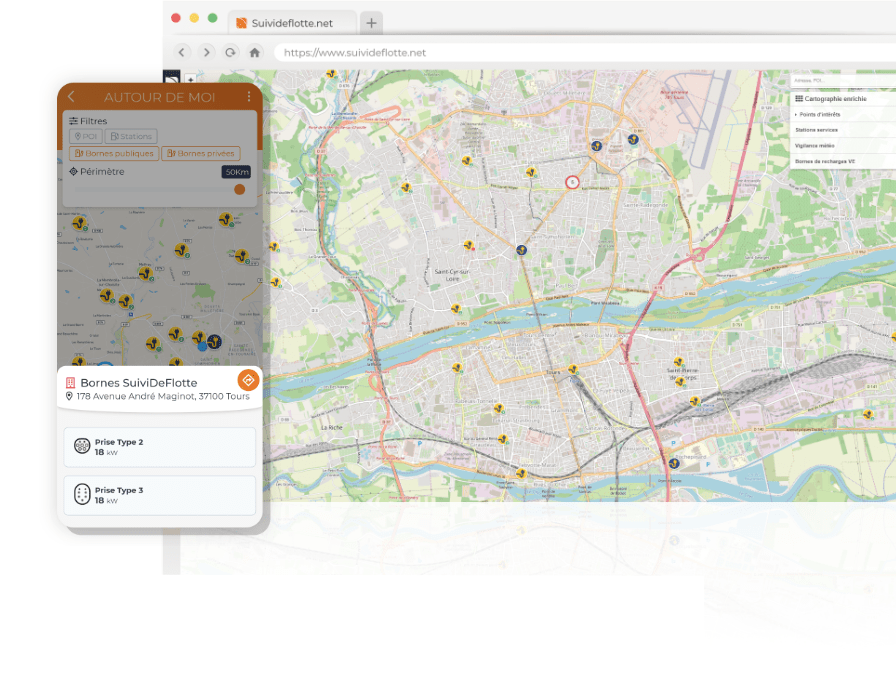Viewport: 896px width, 673px height.
Task: Expand the Points d'intérêts section
Action: (843, 114)
